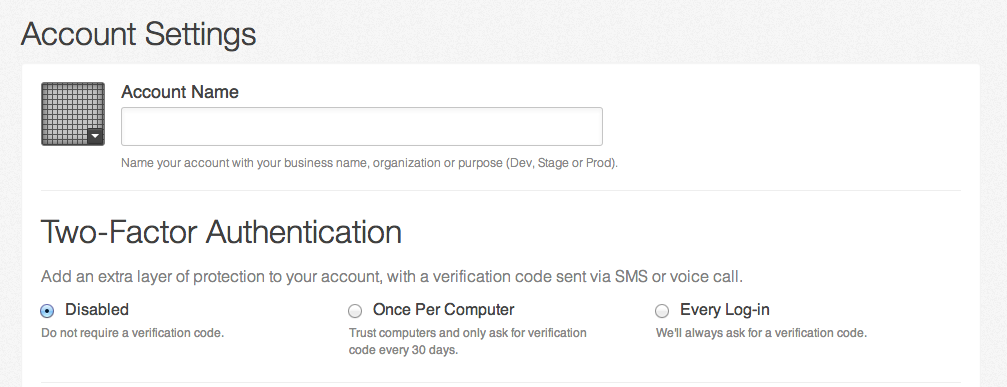This screenshot has height=387, width=1007.
Task: Click 'Trust computers and only ask' description
Action: [468, 341]
